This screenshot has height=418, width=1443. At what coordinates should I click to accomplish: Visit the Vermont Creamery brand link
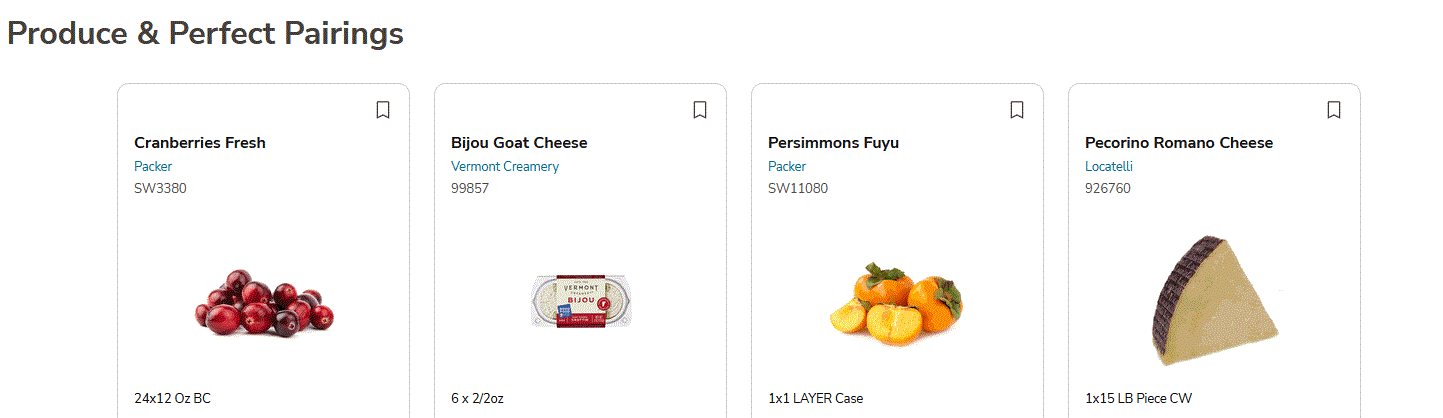click(505, 167)
